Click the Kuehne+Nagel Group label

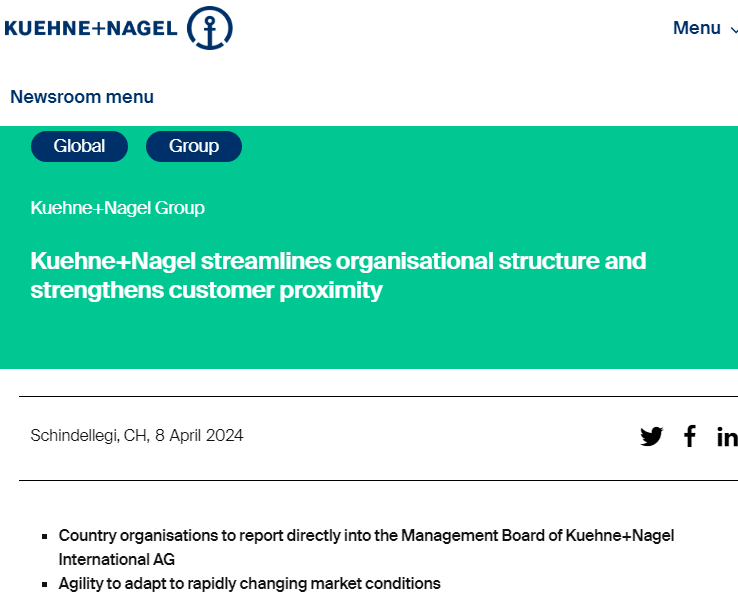(x=118, y=208)
